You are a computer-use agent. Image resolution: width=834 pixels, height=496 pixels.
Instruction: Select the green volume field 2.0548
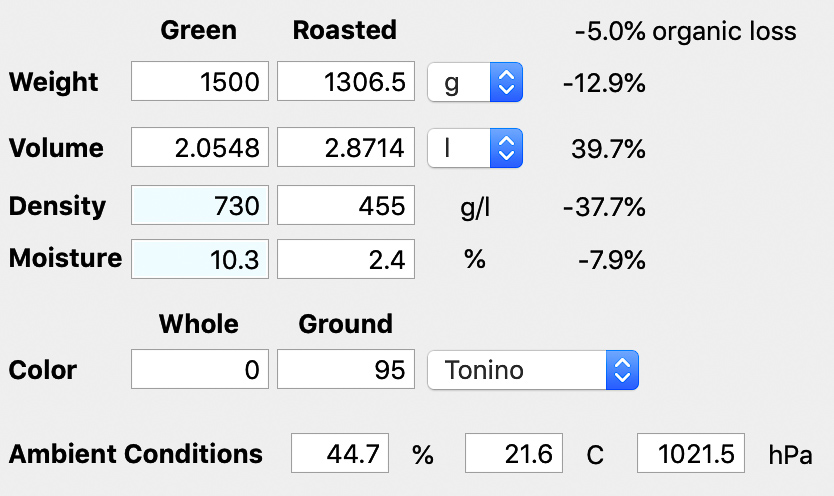pos(200,147)
